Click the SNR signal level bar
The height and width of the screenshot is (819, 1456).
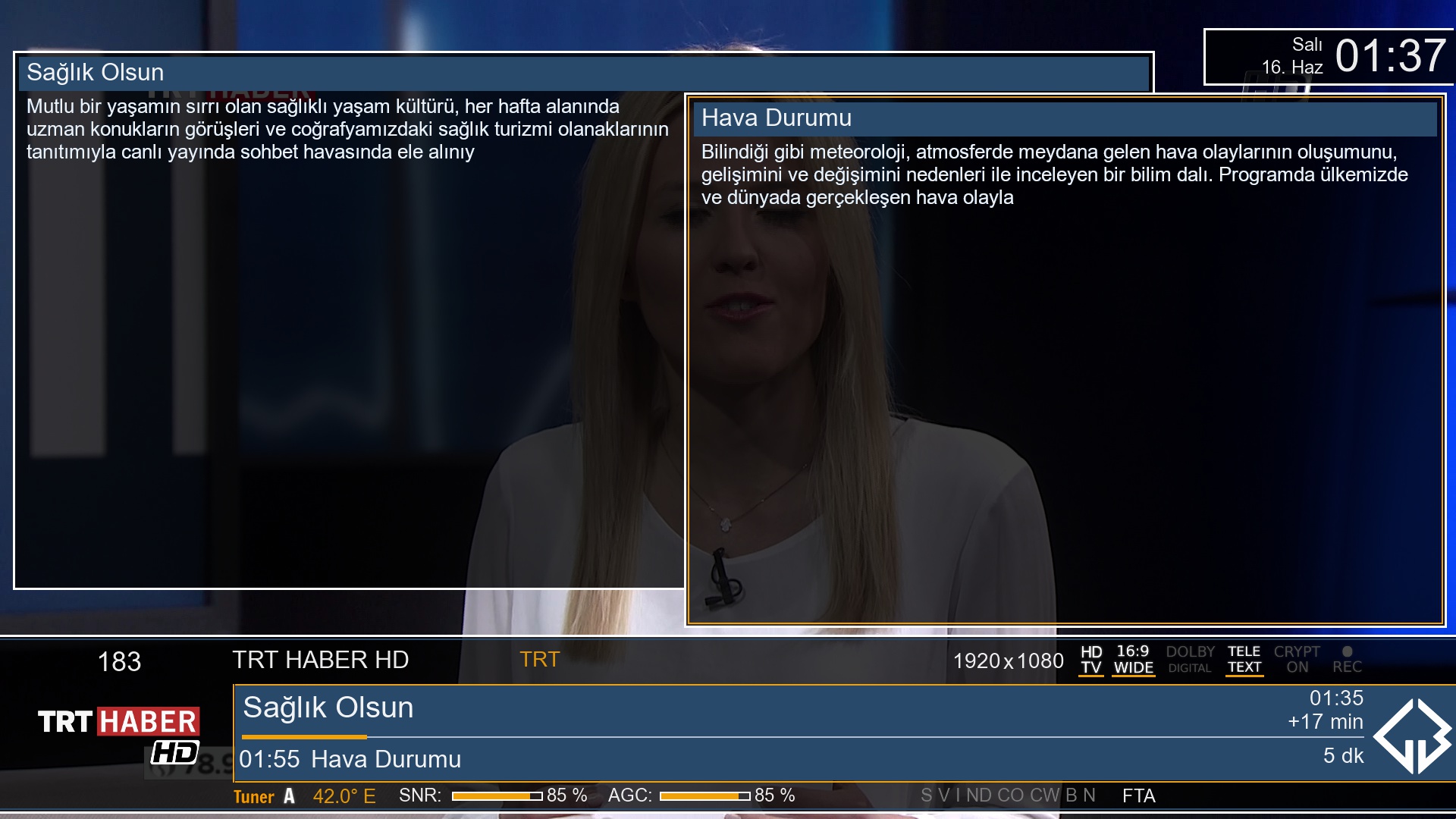point(497,795)
